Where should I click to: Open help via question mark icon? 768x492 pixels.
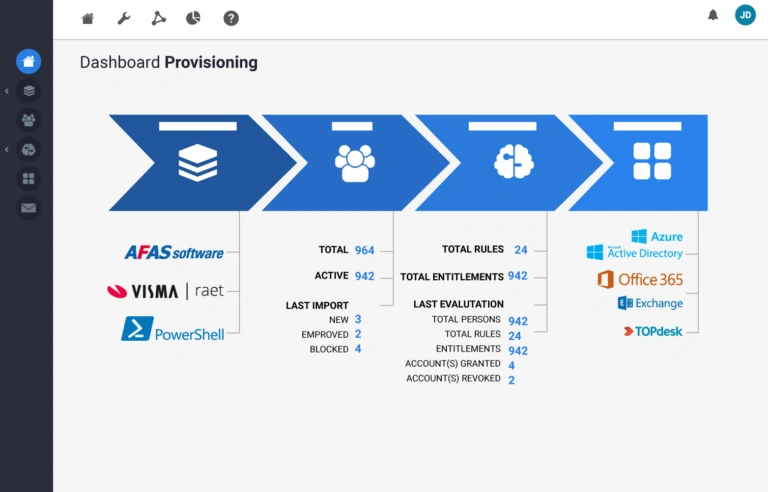[x=231, y=18]
